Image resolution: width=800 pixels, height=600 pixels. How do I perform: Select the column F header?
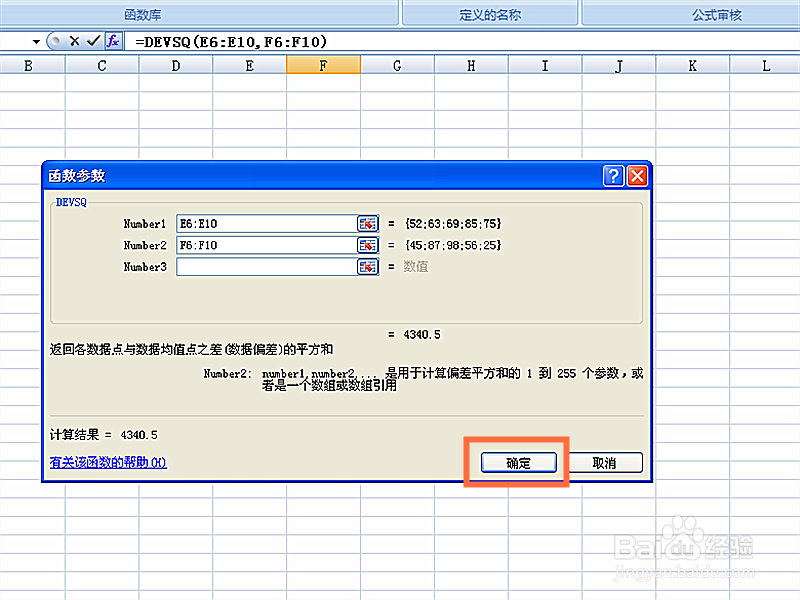(323, 63)
